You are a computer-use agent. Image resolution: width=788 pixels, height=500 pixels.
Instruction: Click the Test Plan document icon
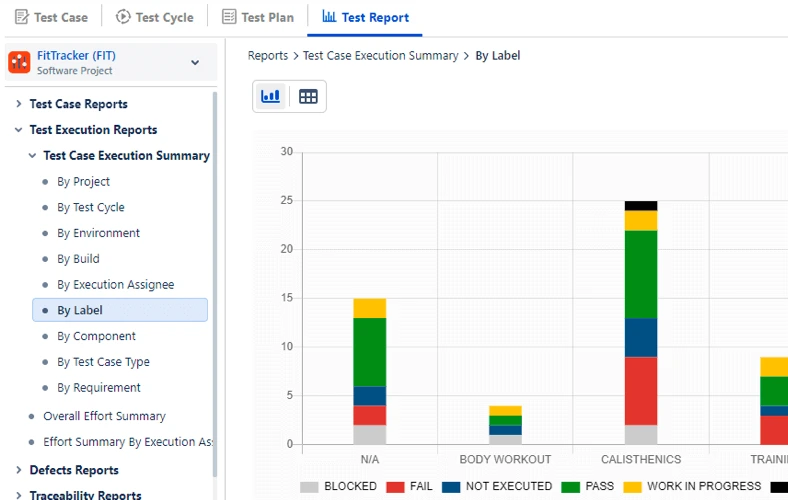tap(229, 17)
